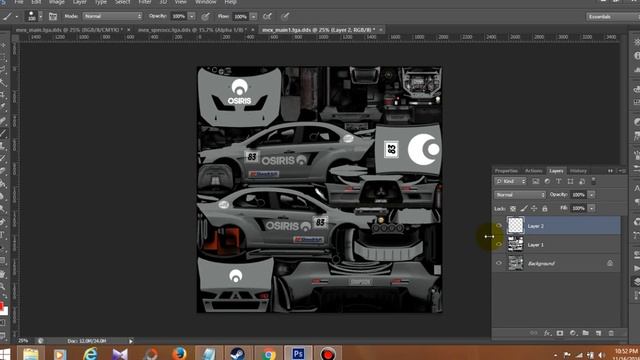
Task: Select the Zoom tool in toolbox
Action: 3,287
